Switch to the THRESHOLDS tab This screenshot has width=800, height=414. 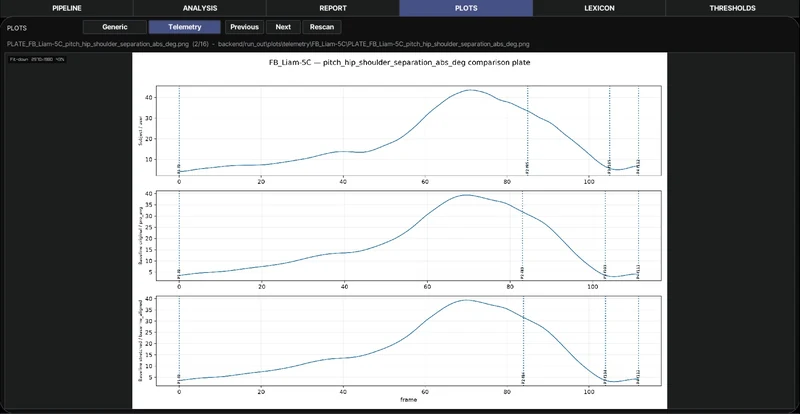[x=733, y=8]
